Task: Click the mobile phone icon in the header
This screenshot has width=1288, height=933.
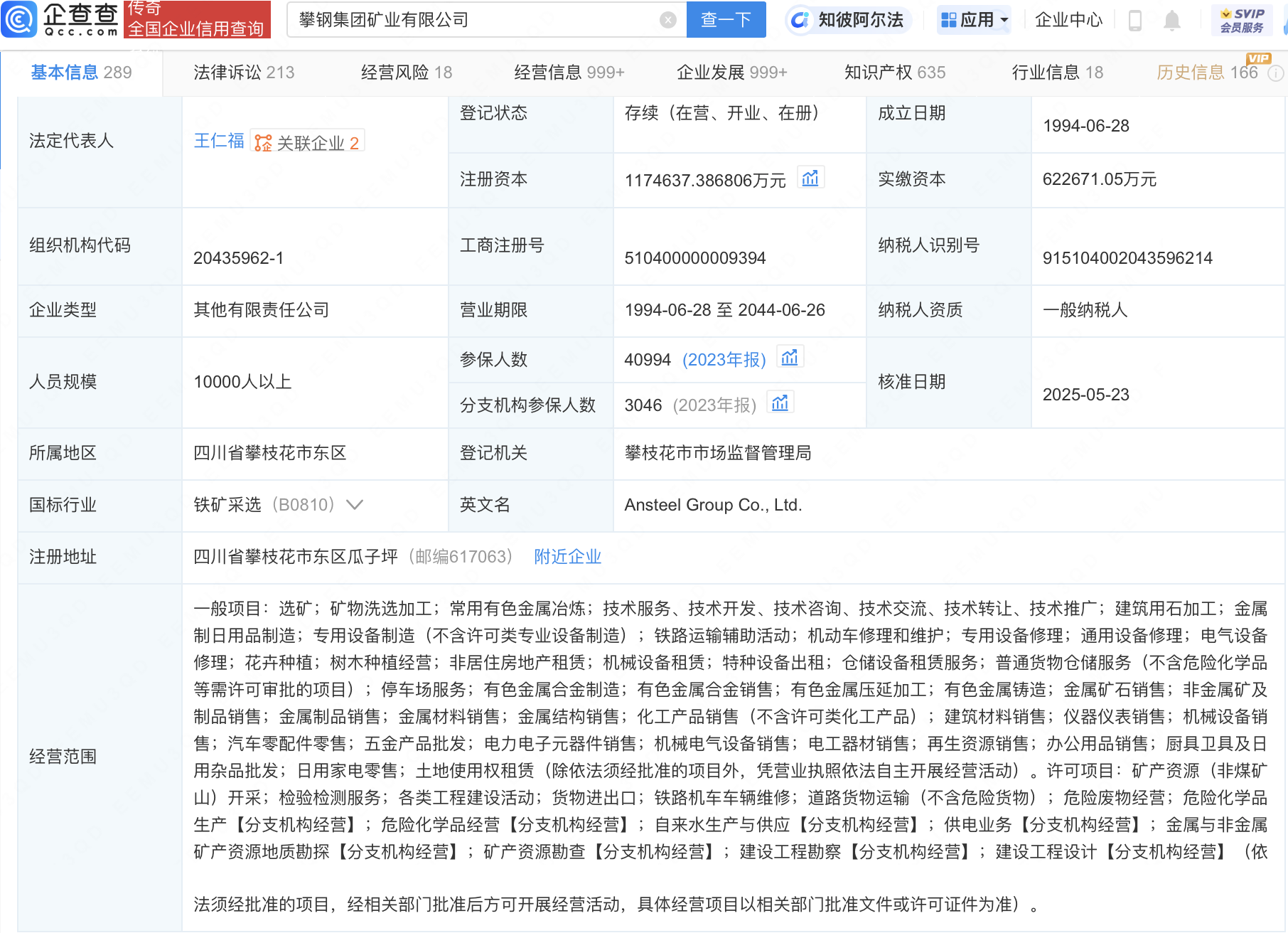Action: tap(1135, 21)
